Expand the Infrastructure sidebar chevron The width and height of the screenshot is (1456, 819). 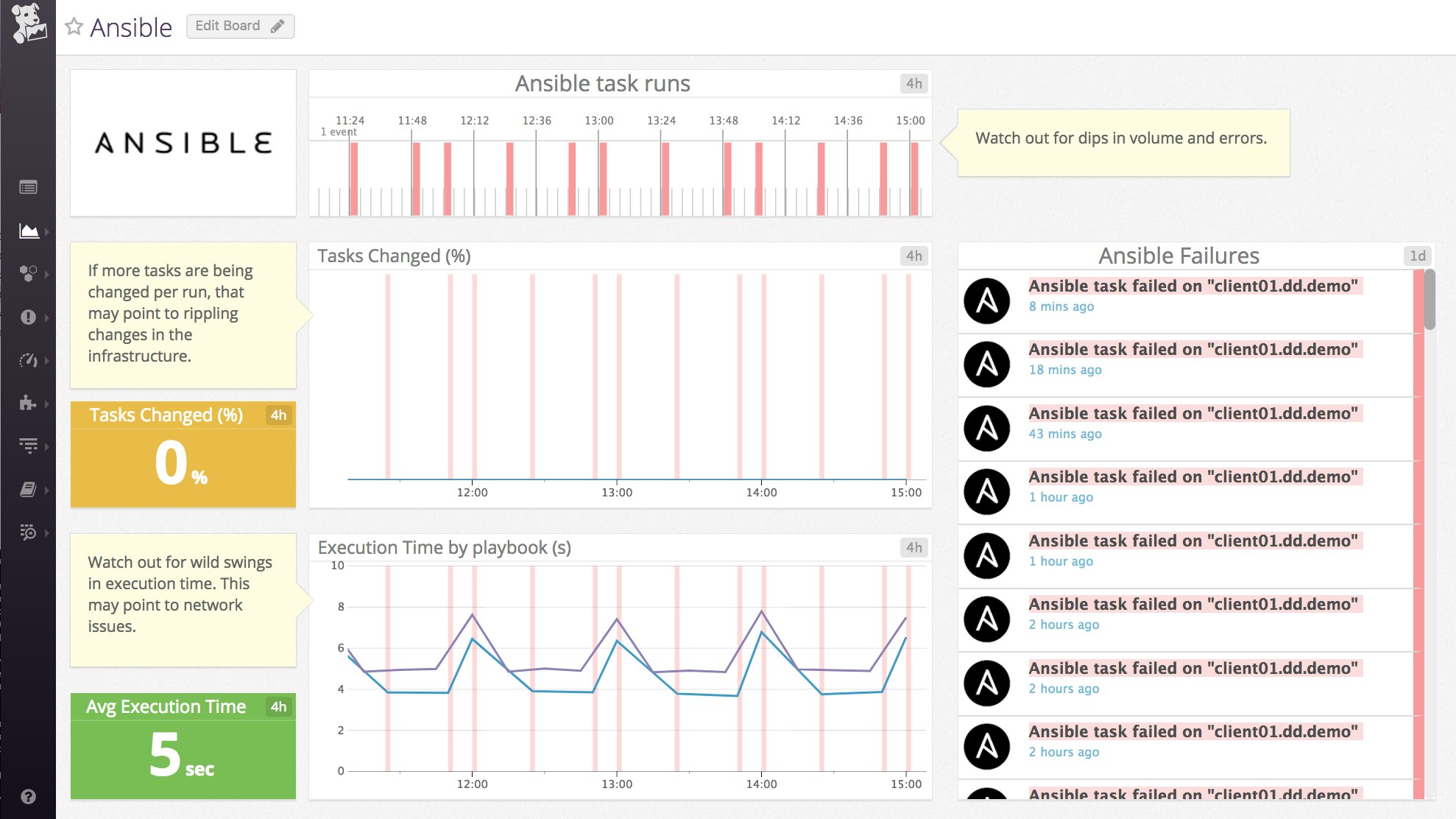pos(47,274)
